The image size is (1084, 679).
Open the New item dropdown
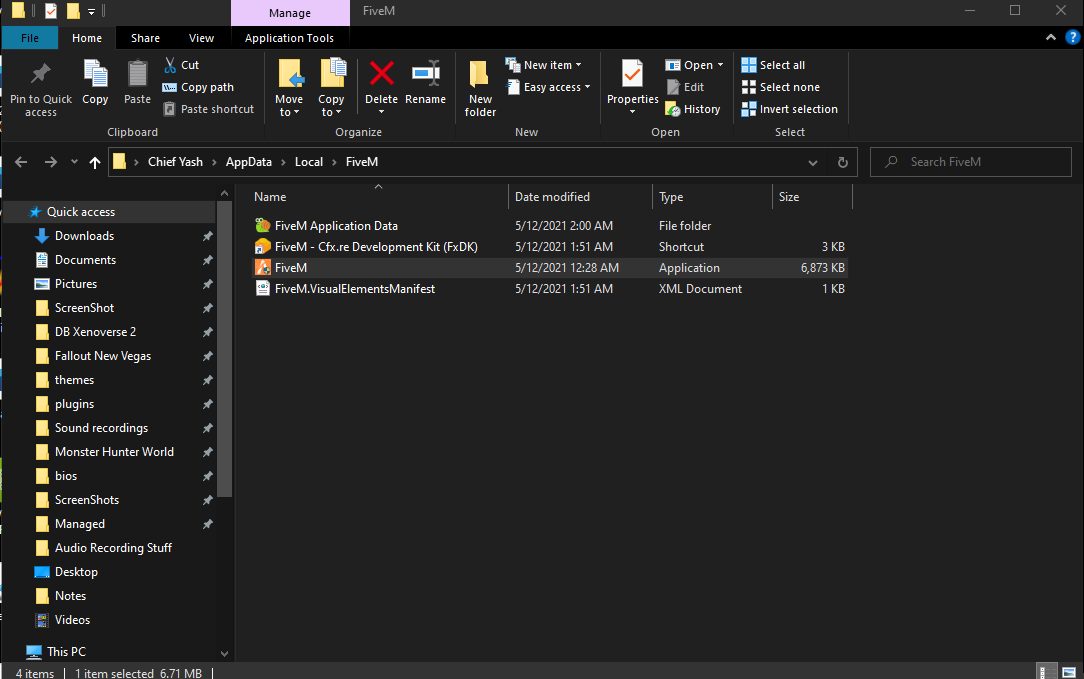(543, 65)
